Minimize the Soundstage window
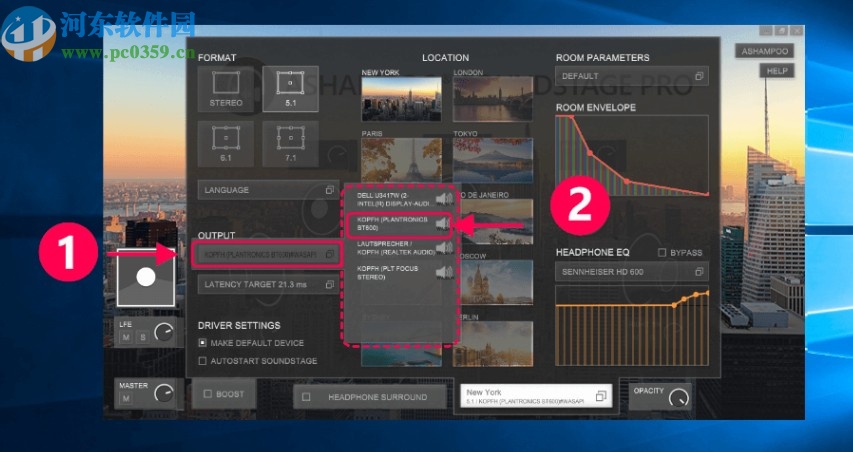 (x=766, y=31)
